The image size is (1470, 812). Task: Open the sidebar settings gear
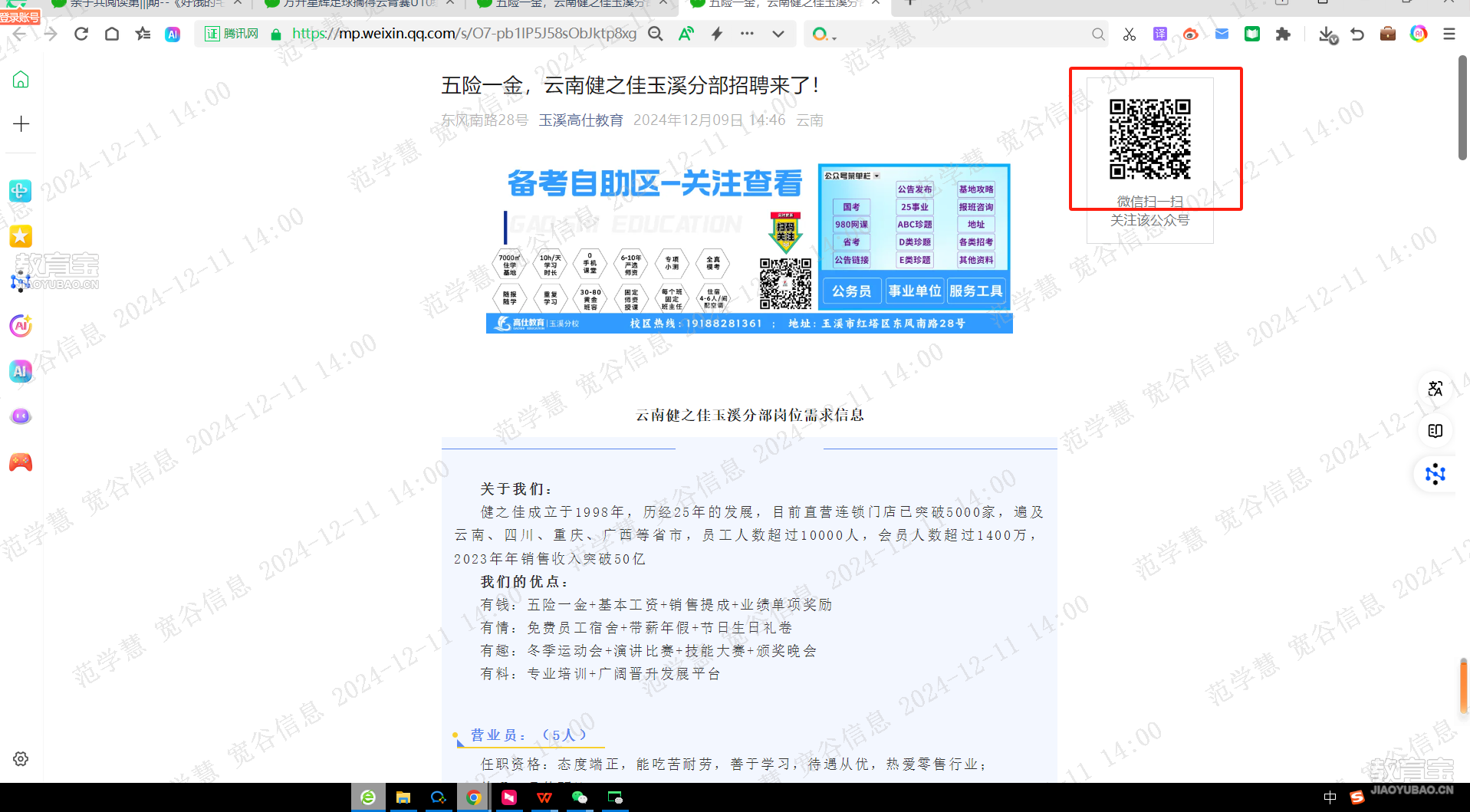(21, 758)
